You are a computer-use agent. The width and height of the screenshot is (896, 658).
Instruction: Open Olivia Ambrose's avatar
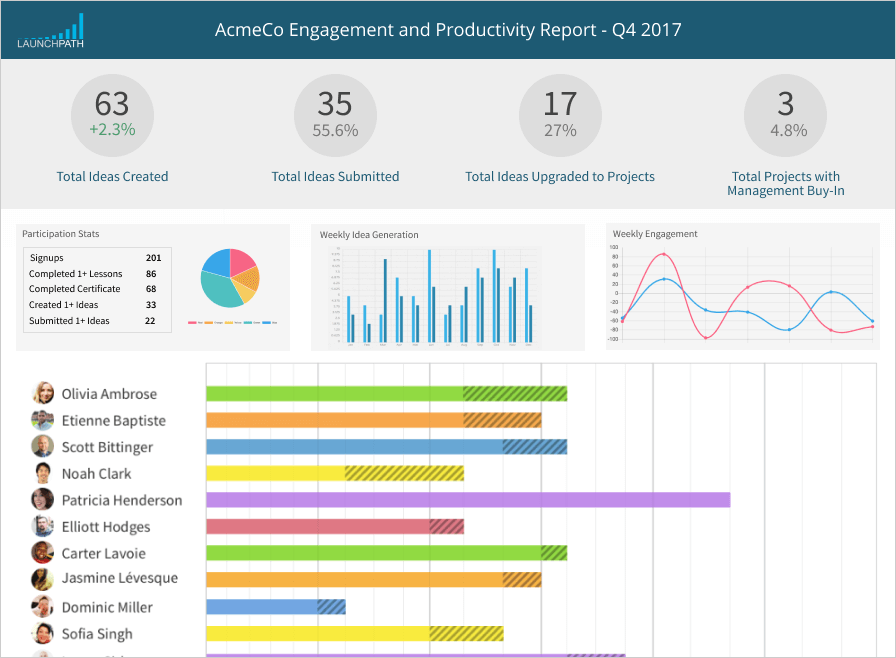(42, 394)
